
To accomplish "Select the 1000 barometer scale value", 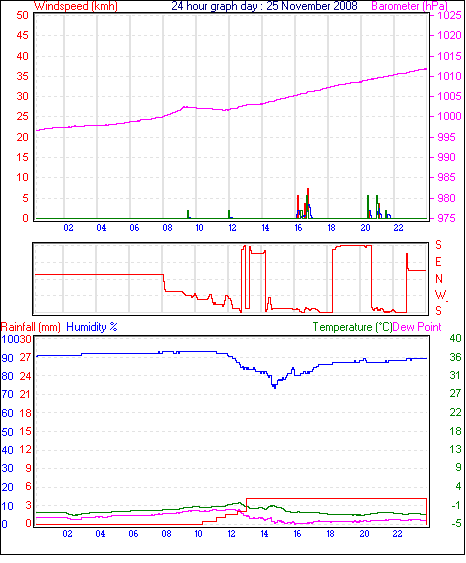I will click(x=449, y=116).
